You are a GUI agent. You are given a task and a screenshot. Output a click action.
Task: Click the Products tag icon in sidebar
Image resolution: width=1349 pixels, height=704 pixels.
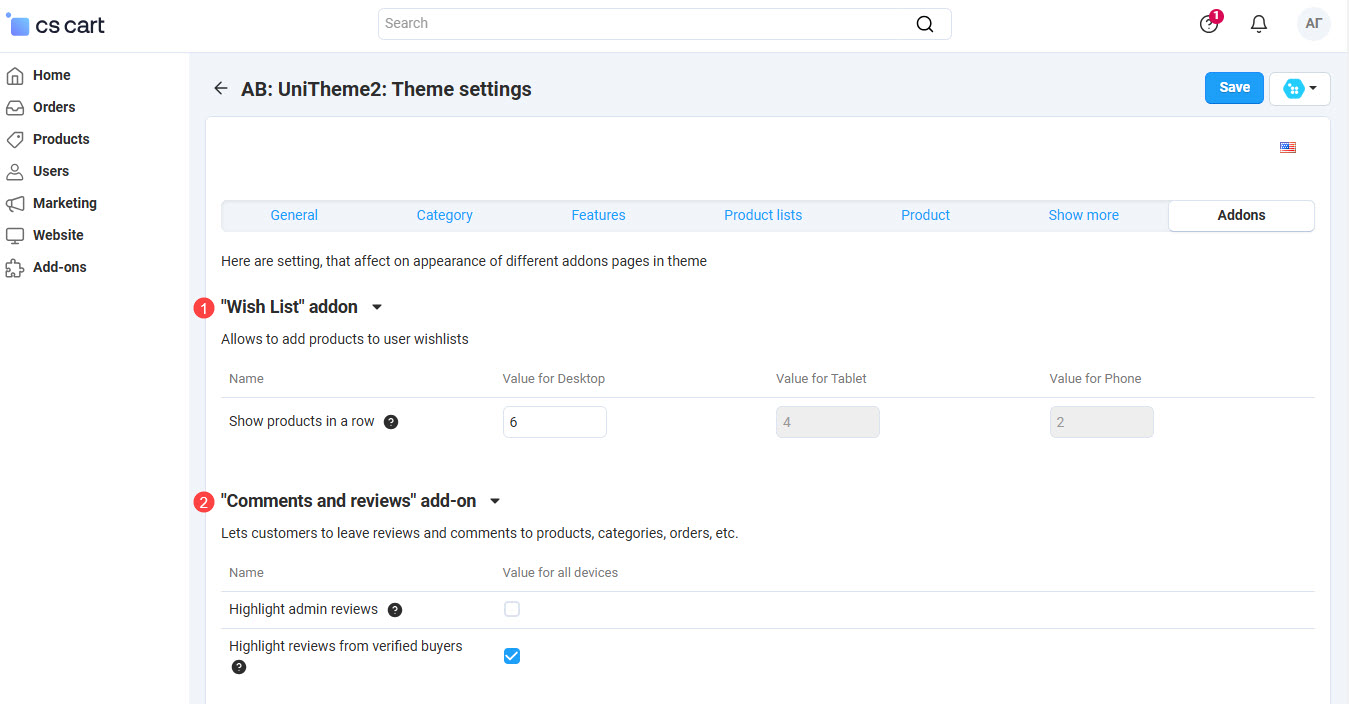tap(15, 139)
